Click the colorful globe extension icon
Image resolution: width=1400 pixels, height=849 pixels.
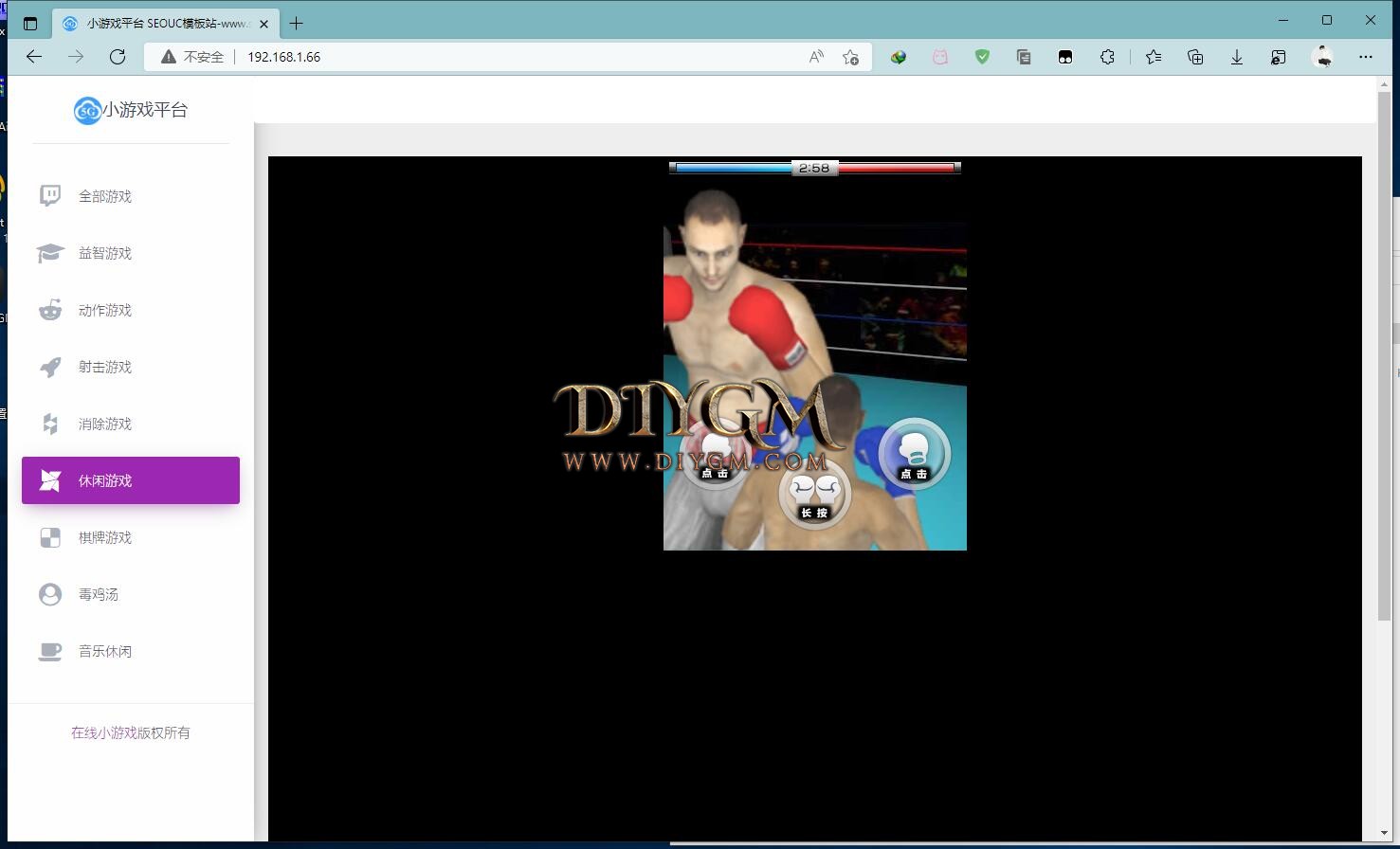tap(899, 57)
